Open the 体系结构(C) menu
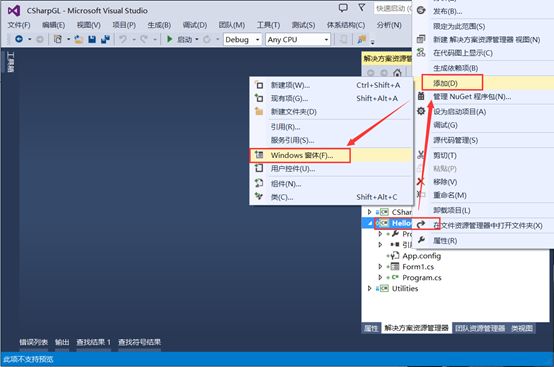 click(346, 25)
